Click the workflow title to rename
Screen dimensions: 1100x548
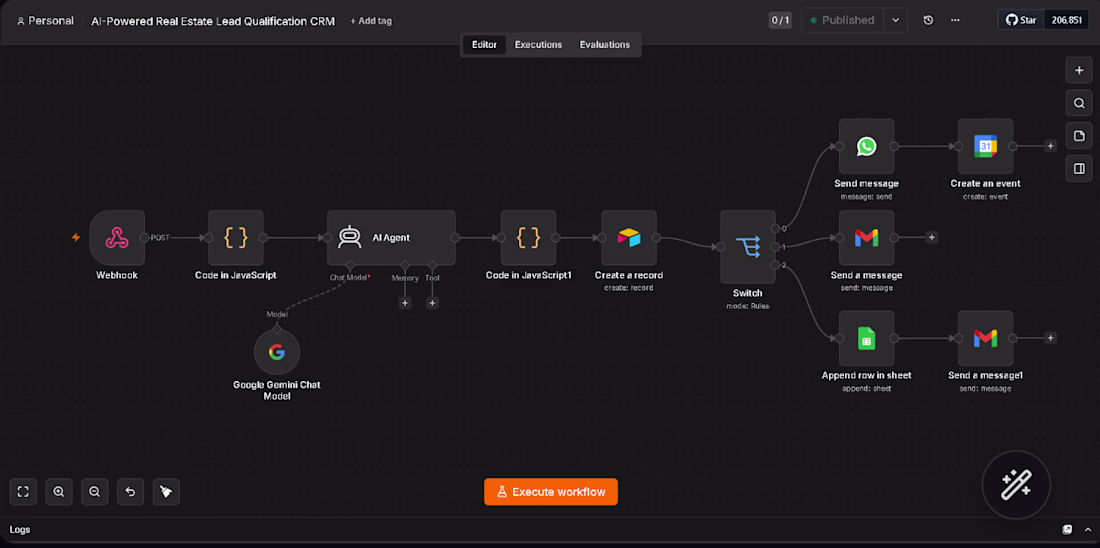[213, 21]
